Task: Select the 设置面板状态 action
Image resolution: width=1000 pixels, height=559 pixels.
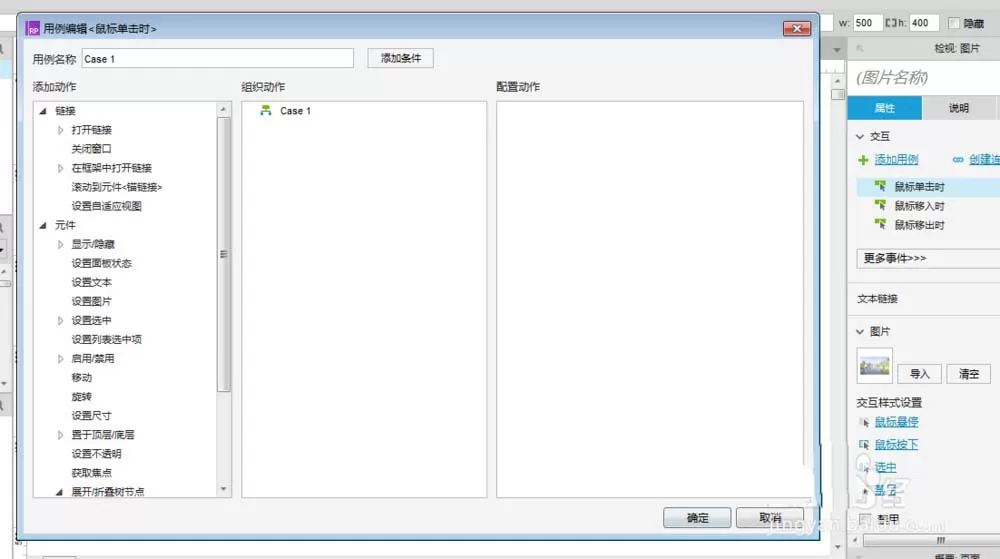Action: tap(101, 263)
